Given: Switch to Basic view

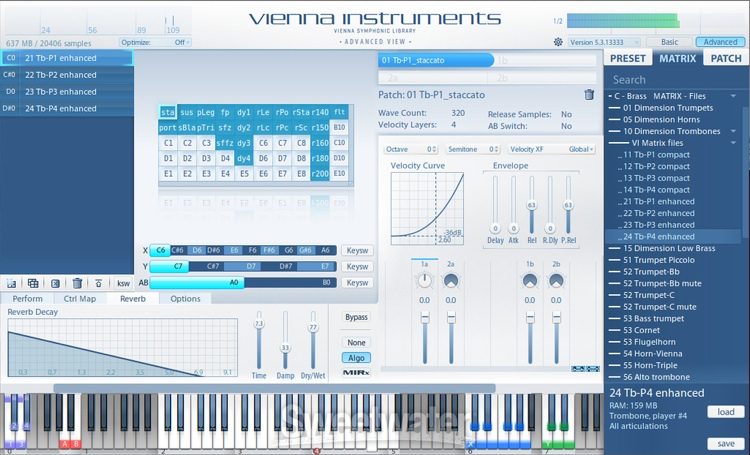Looking at the screenshot, I should pos(669,42).
